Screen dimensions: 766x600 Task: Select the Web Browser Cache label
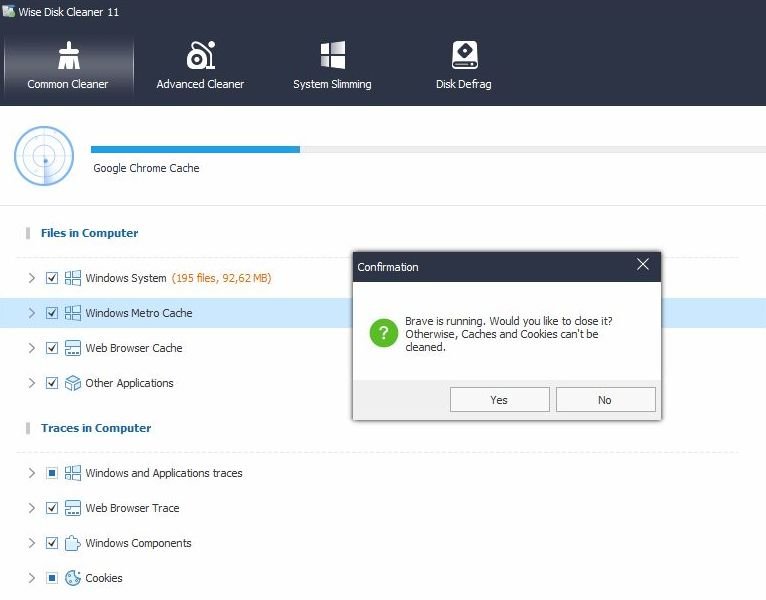click(x=134, y=348)
